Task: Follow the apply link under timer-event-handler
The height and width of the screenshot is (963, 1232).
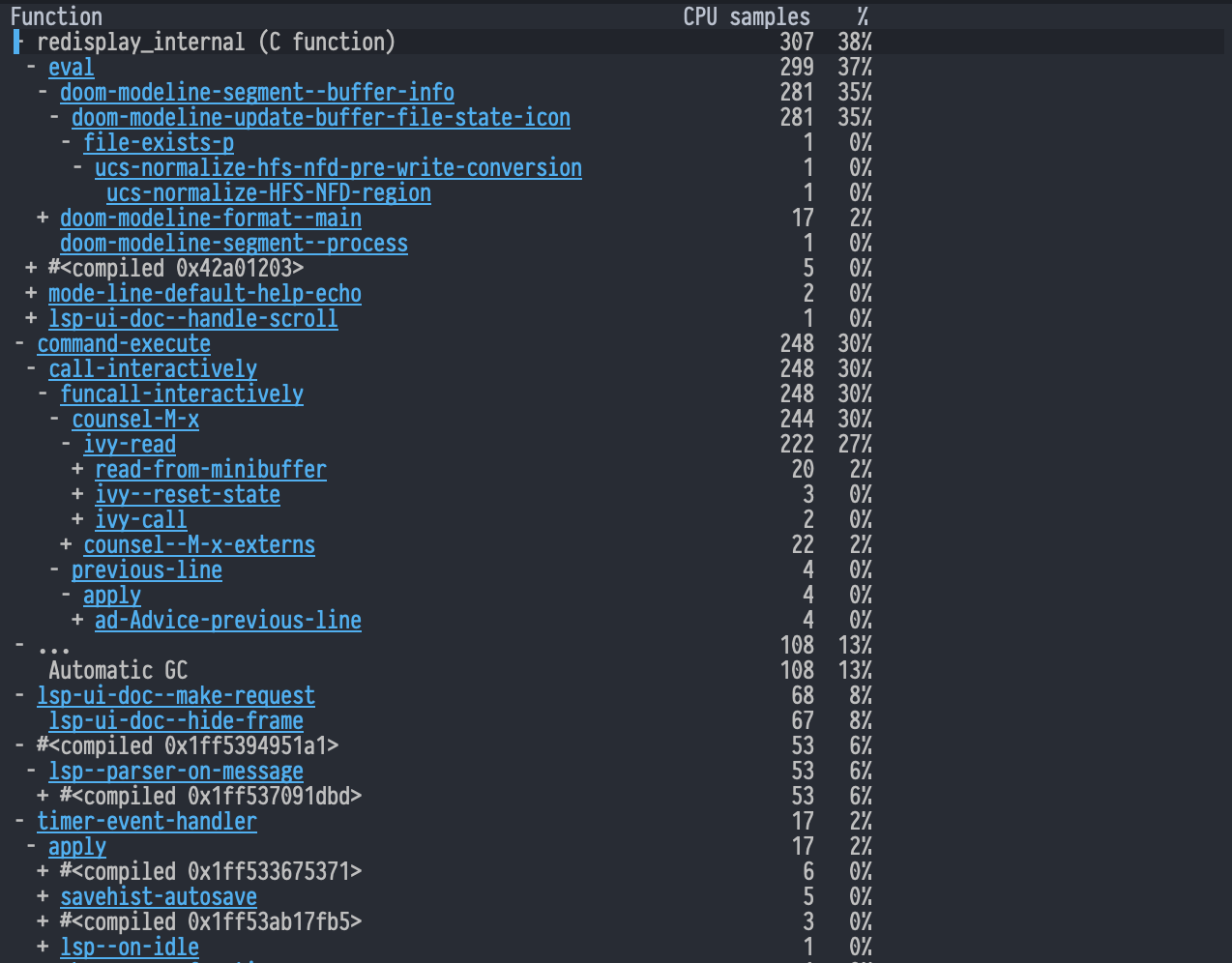Action: 77,846
